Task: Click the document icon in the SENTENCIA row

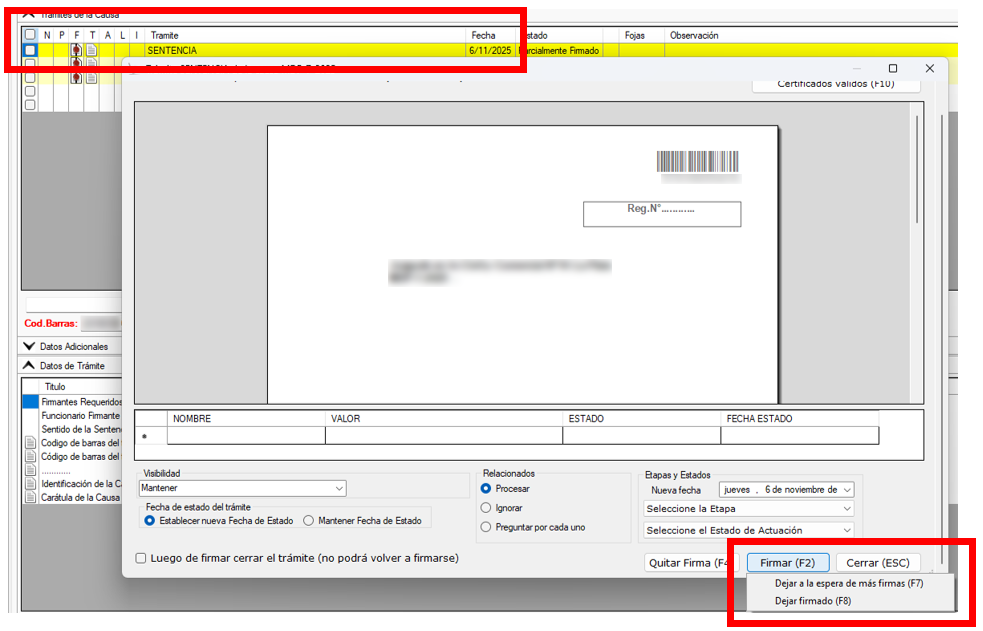Action: point(91,50)
